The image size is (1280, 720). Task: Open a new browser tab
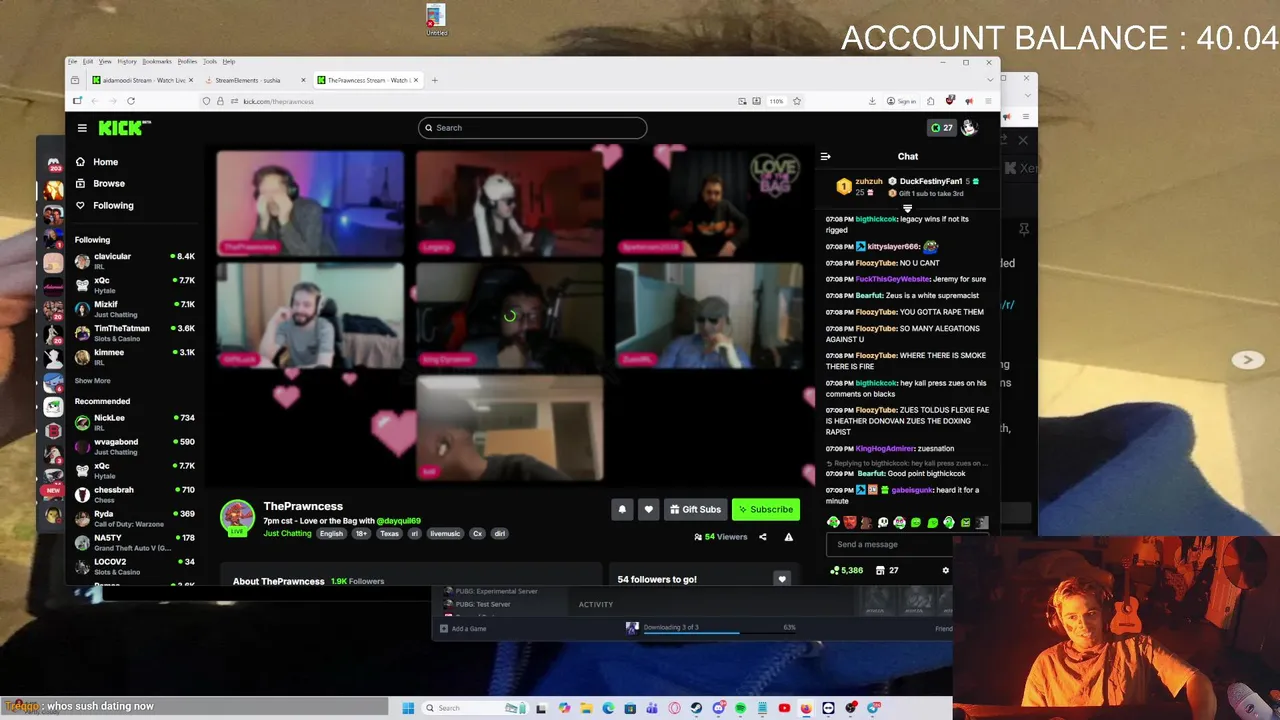(x=434, y=80)
